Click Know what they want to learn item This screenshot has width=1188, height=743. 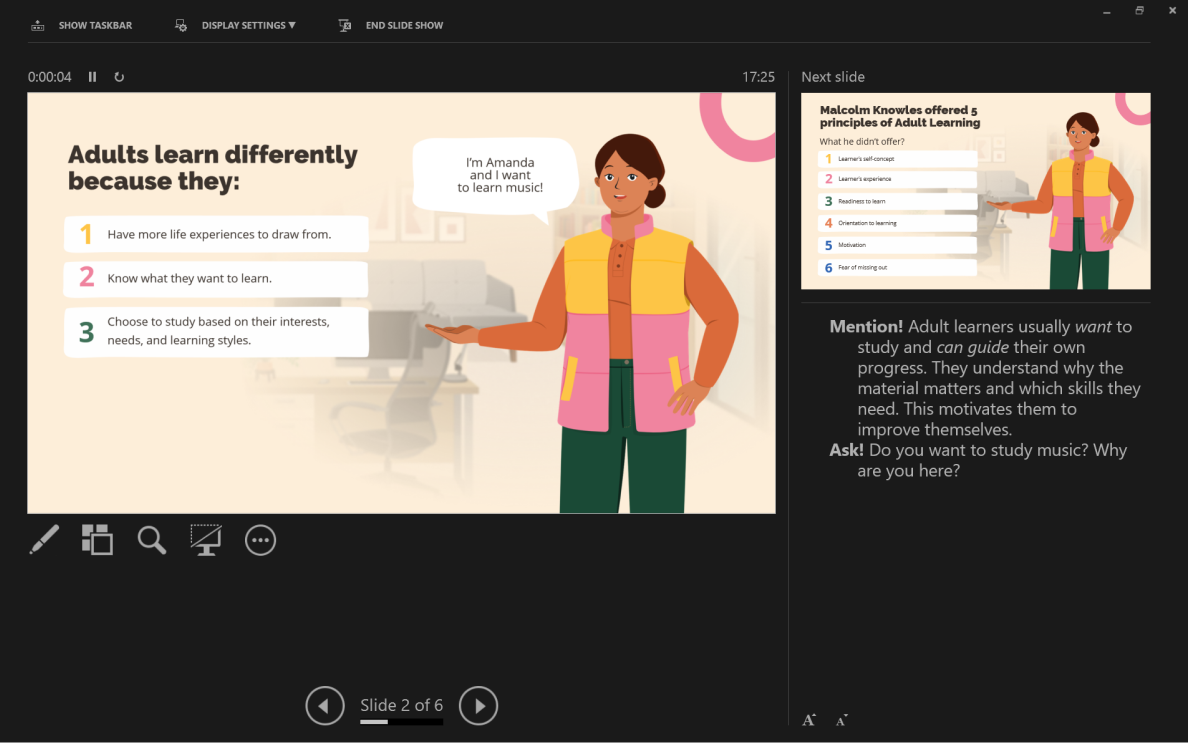click(x=217, y=278)
